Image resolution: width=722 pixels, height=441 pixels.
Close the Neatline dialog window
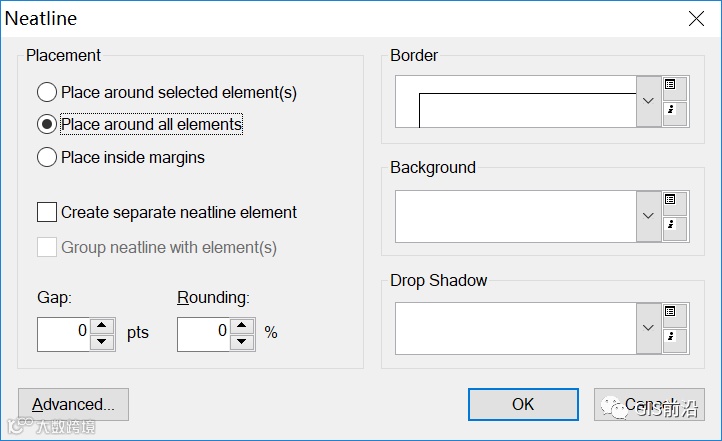pyautogui.click(x=696, y=18)
